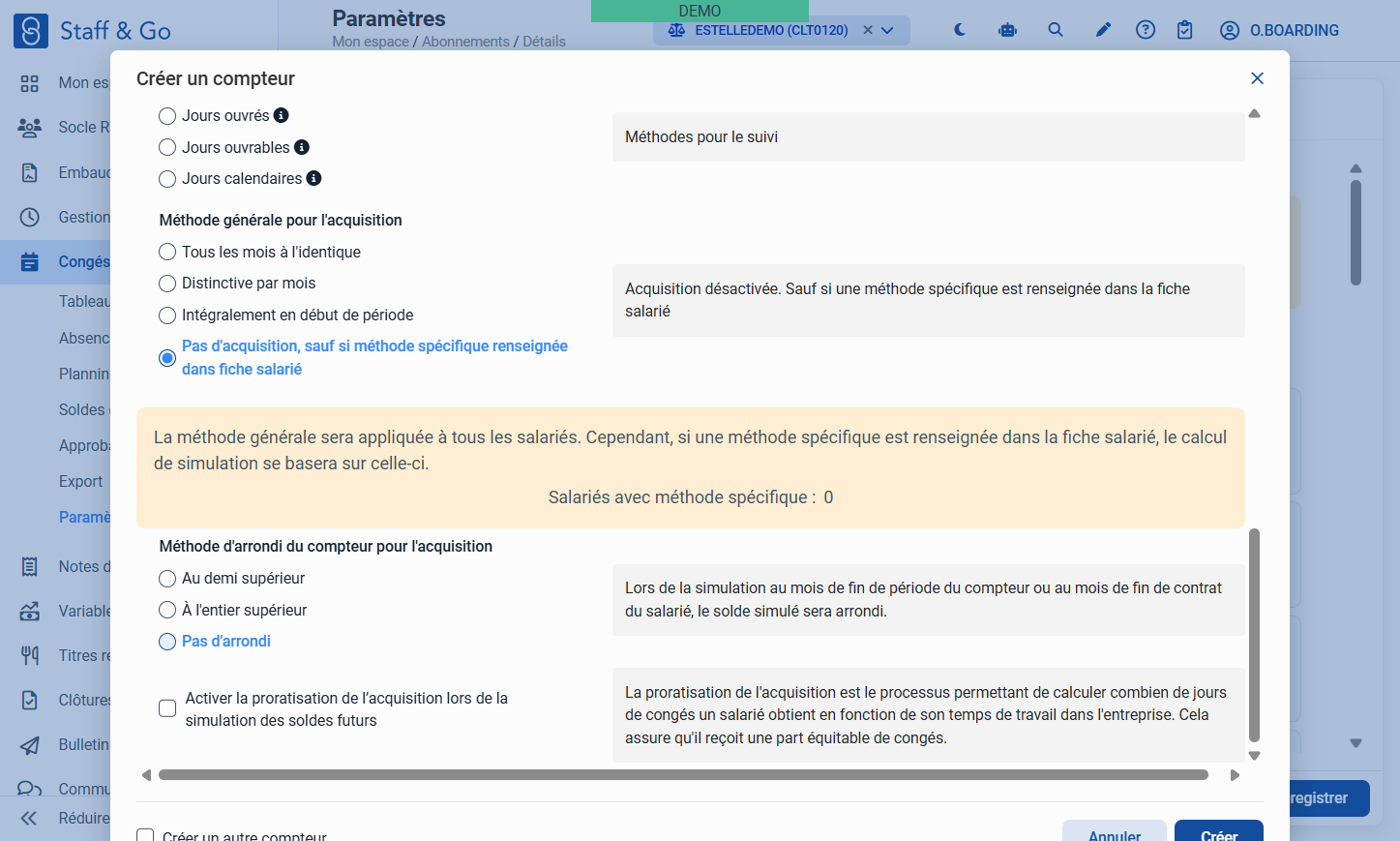Open Paramètres submenu item in sidebar
Viewport: 1400px width, 841px height.
point(84,517)
